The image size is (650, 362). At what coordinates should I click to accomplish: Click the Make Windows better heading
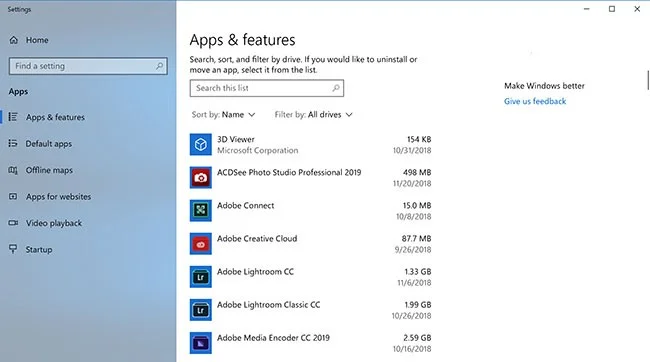coord(544,86)
